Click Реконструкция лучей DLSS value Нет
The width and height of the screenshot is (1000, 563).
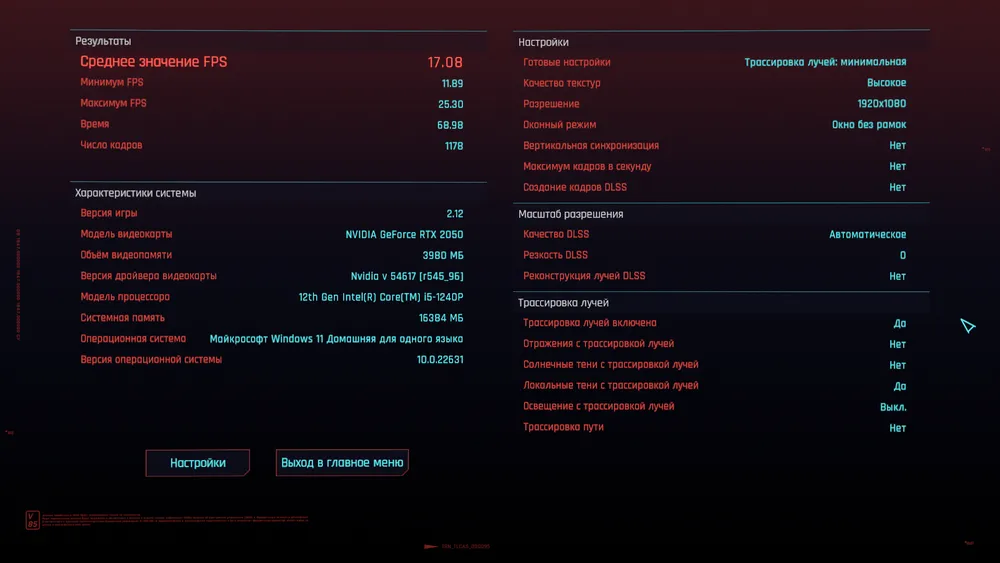pos(898,276)
